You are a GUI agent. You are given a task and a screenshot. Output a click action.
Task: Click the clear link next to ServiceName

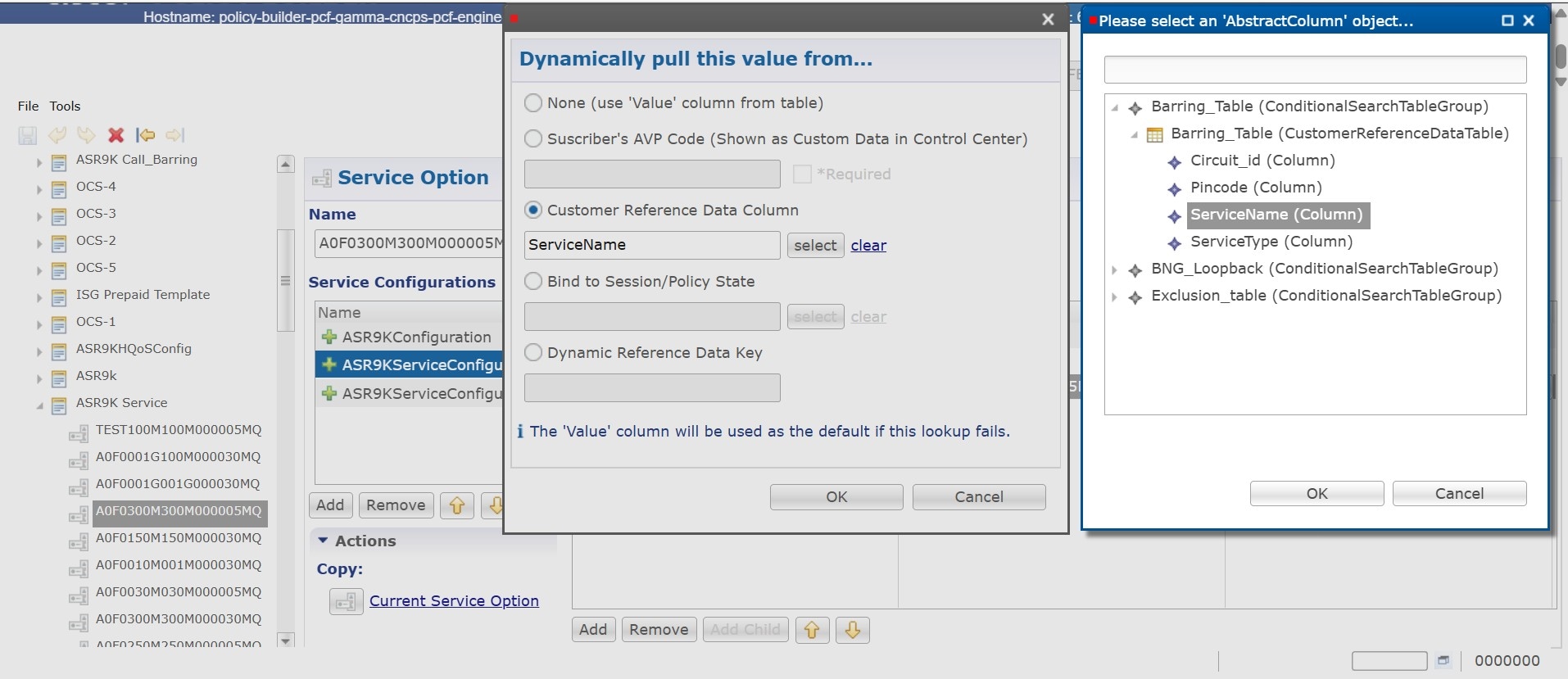[868, 245]
